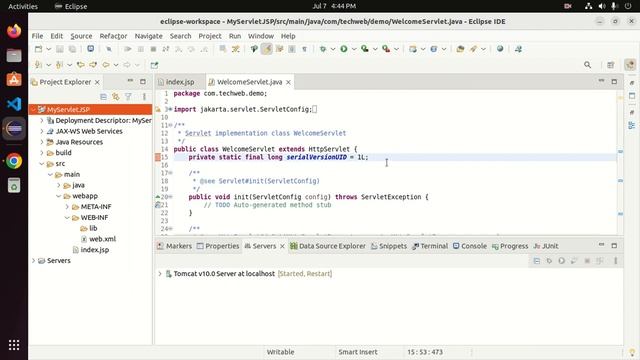The height and width of the screenshot is (360, 640).
Task: Switch to the Data Source Explorer tab
Action: coord(328,246)
